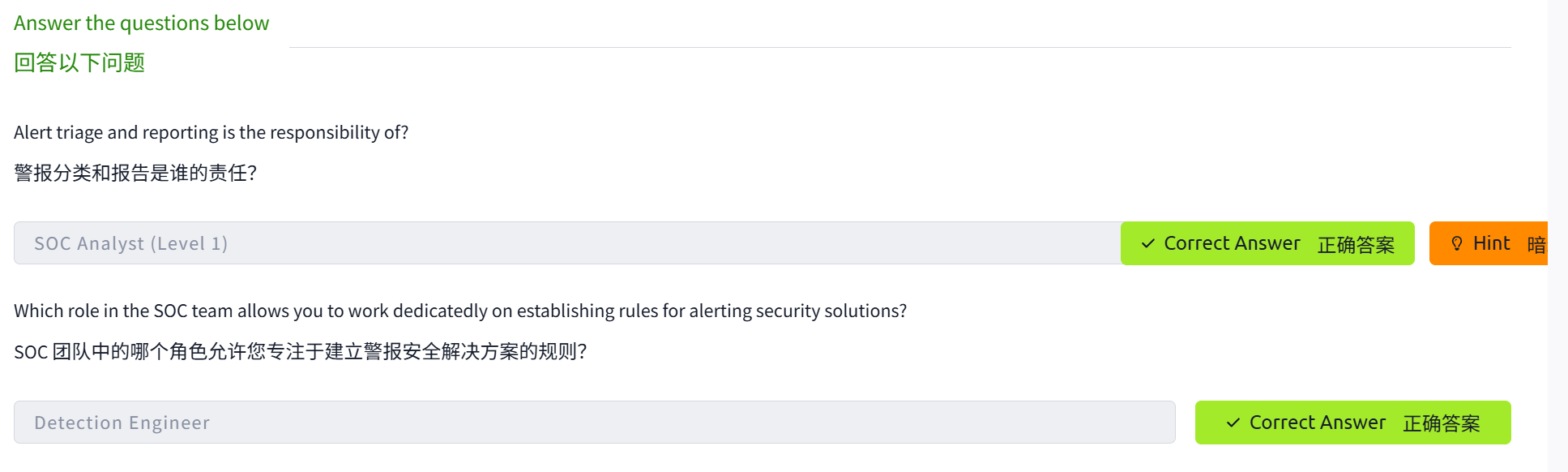Click 正确答案 label on second answer button

pyautogui.click(x=1441, y=423)
